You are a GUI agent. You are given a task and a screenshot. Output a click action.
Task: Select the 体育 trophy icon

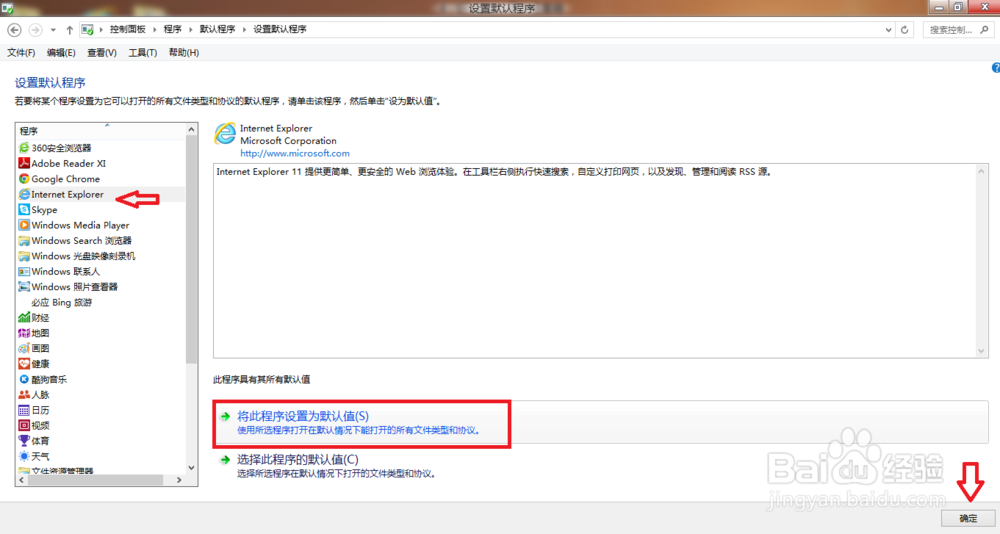24,440
